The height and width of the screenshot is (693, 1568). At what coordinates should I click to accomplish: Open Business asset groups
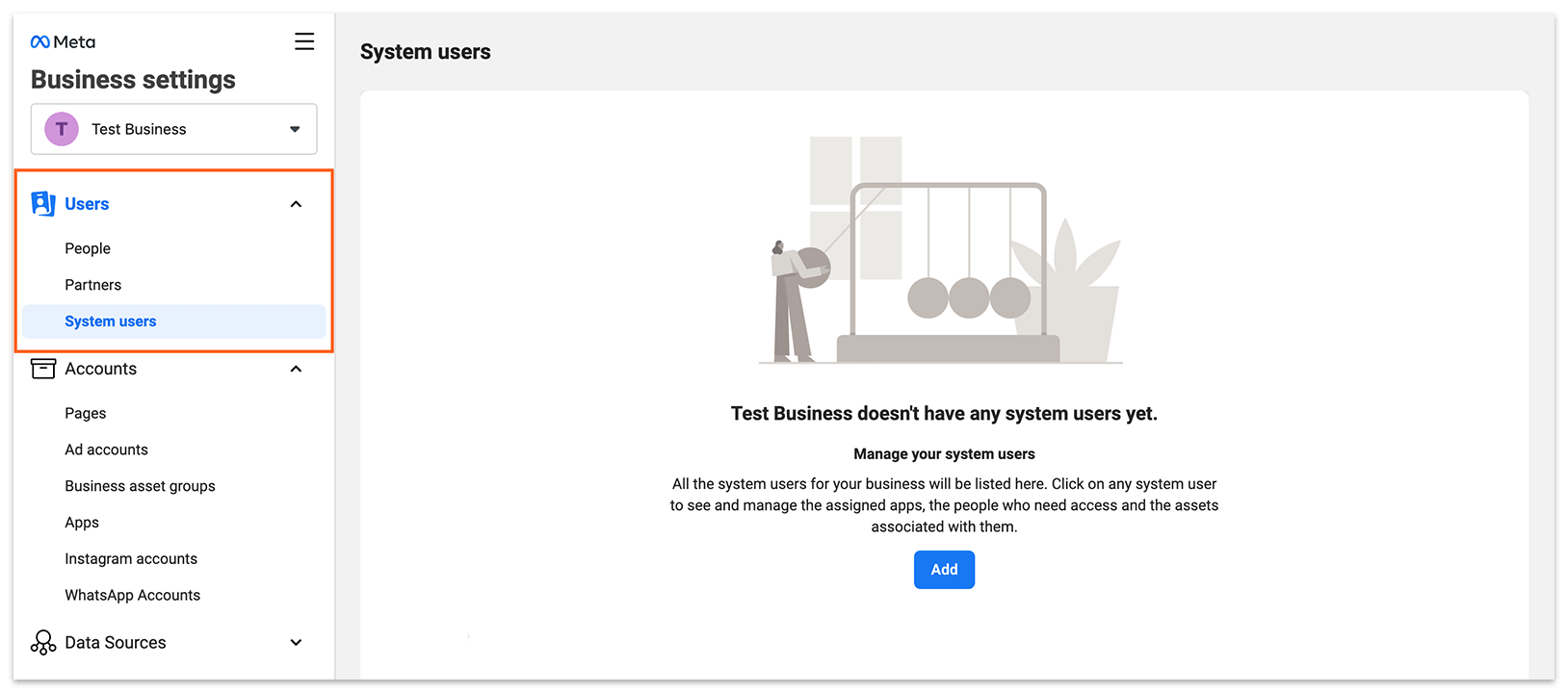(x=141, y=486)
